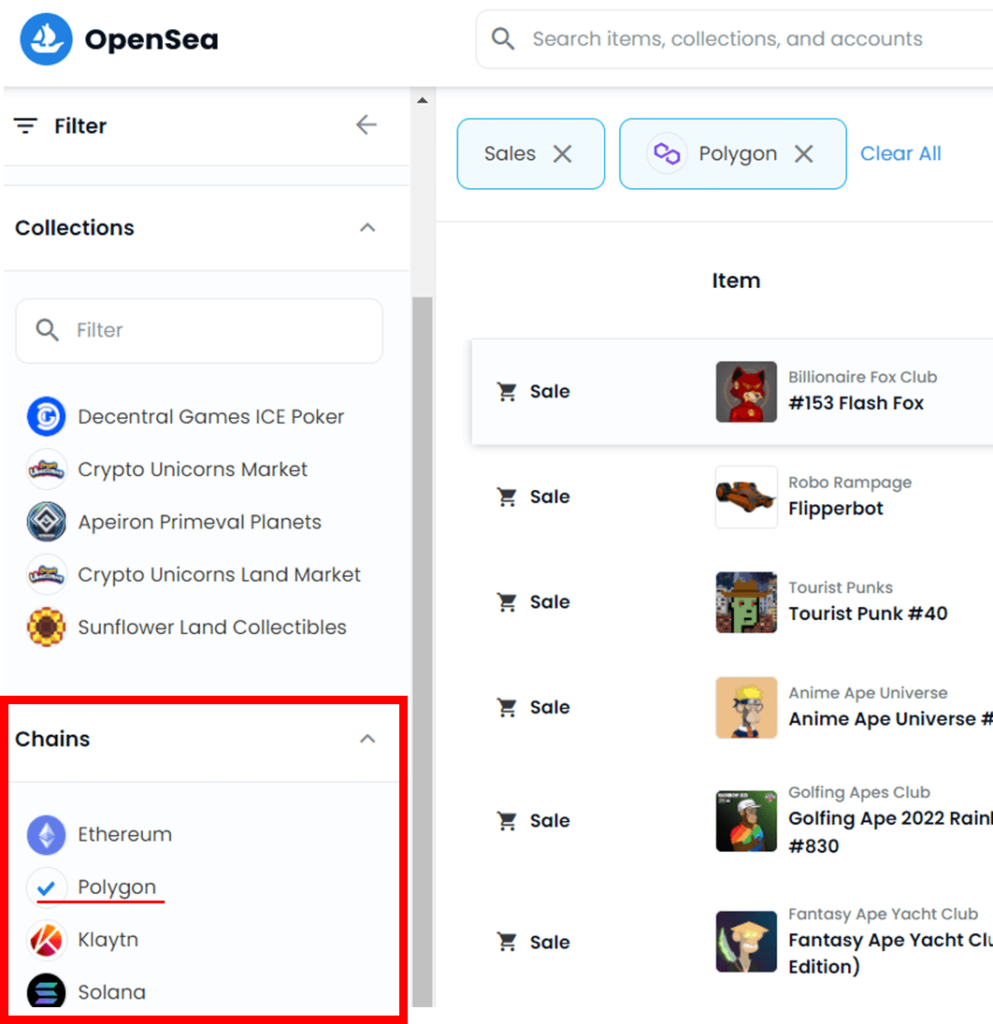Image resolution: width=993 pixels, height=1024 pixels.
Task: Click the Polygon chain label in sidebar
Action: pyautogui.click(x=117, y=888)
